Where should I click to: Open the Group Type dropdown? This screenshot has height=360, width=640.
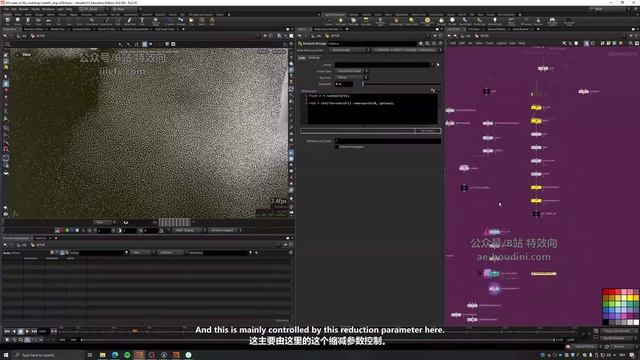pyautogui.click(x=352, y=71)
